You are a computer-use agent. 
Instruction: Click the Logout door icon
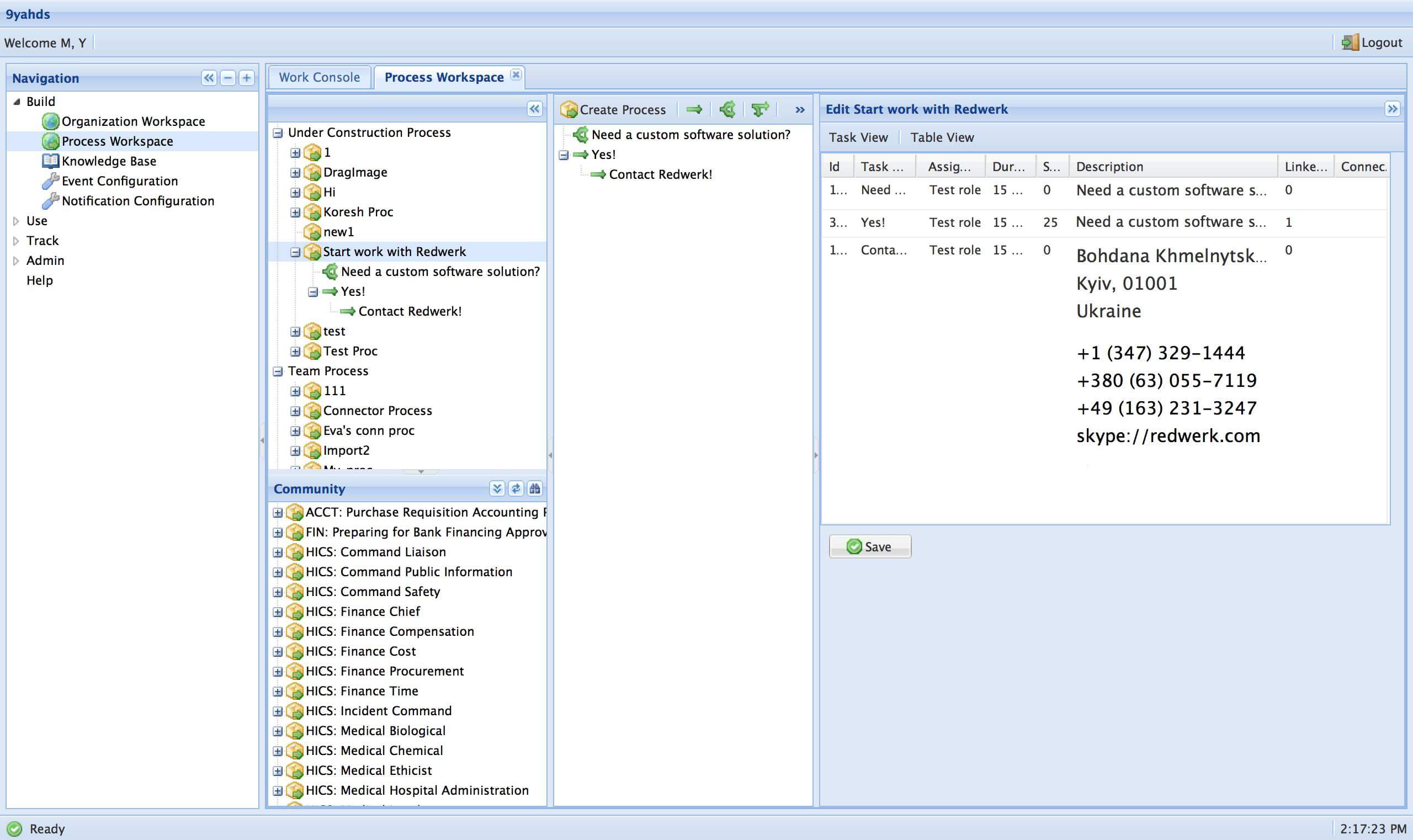pyautogui.click(x=1350, y=42)
